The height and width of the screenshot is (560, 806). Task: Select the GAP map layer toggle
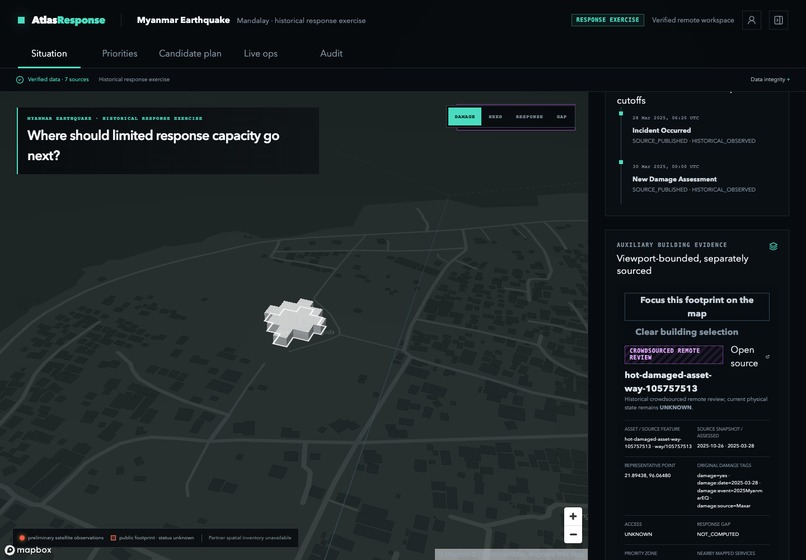561,117
